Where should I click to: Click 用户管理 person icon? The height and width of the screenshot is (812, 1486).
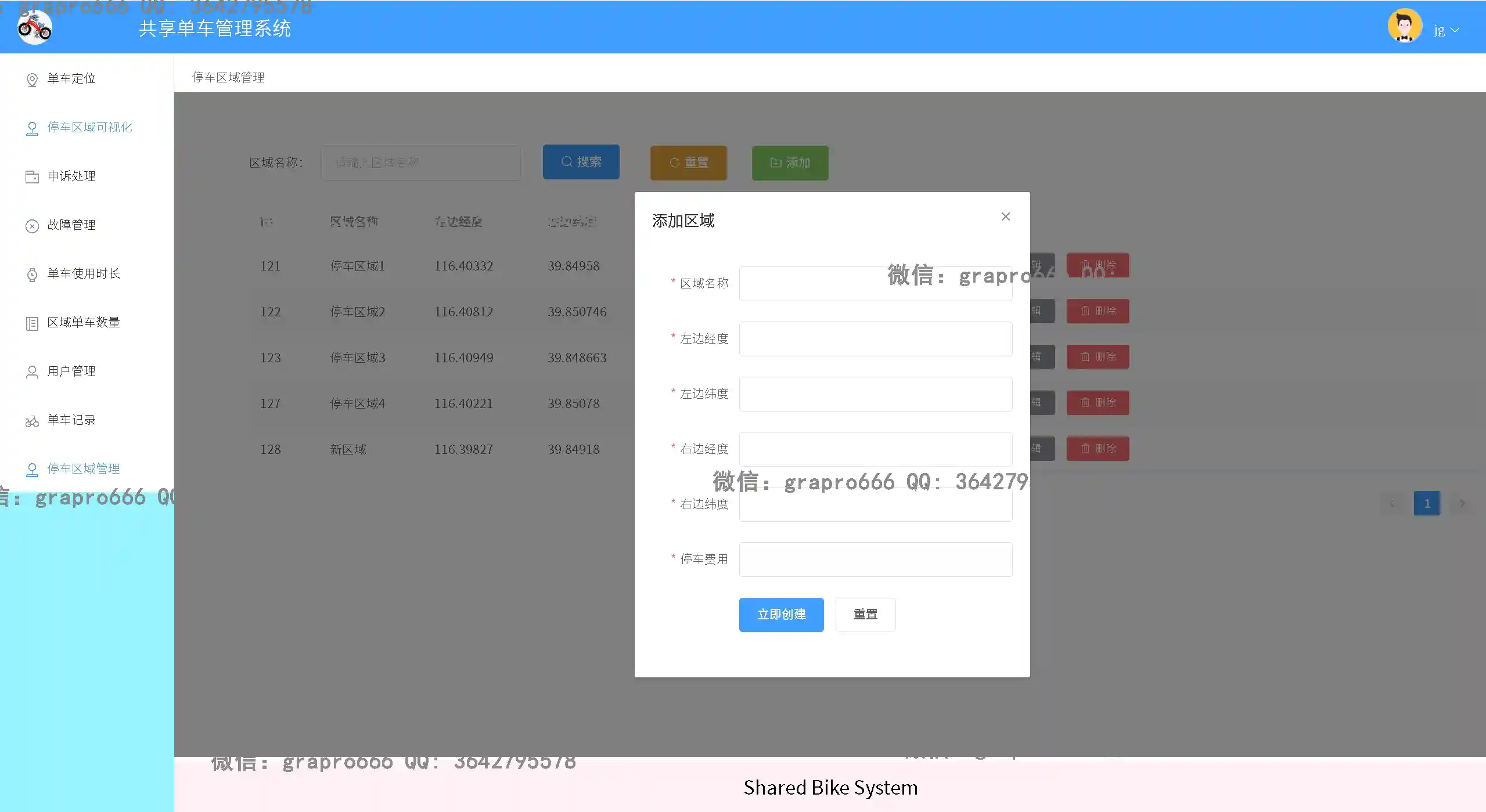[32, 372]
